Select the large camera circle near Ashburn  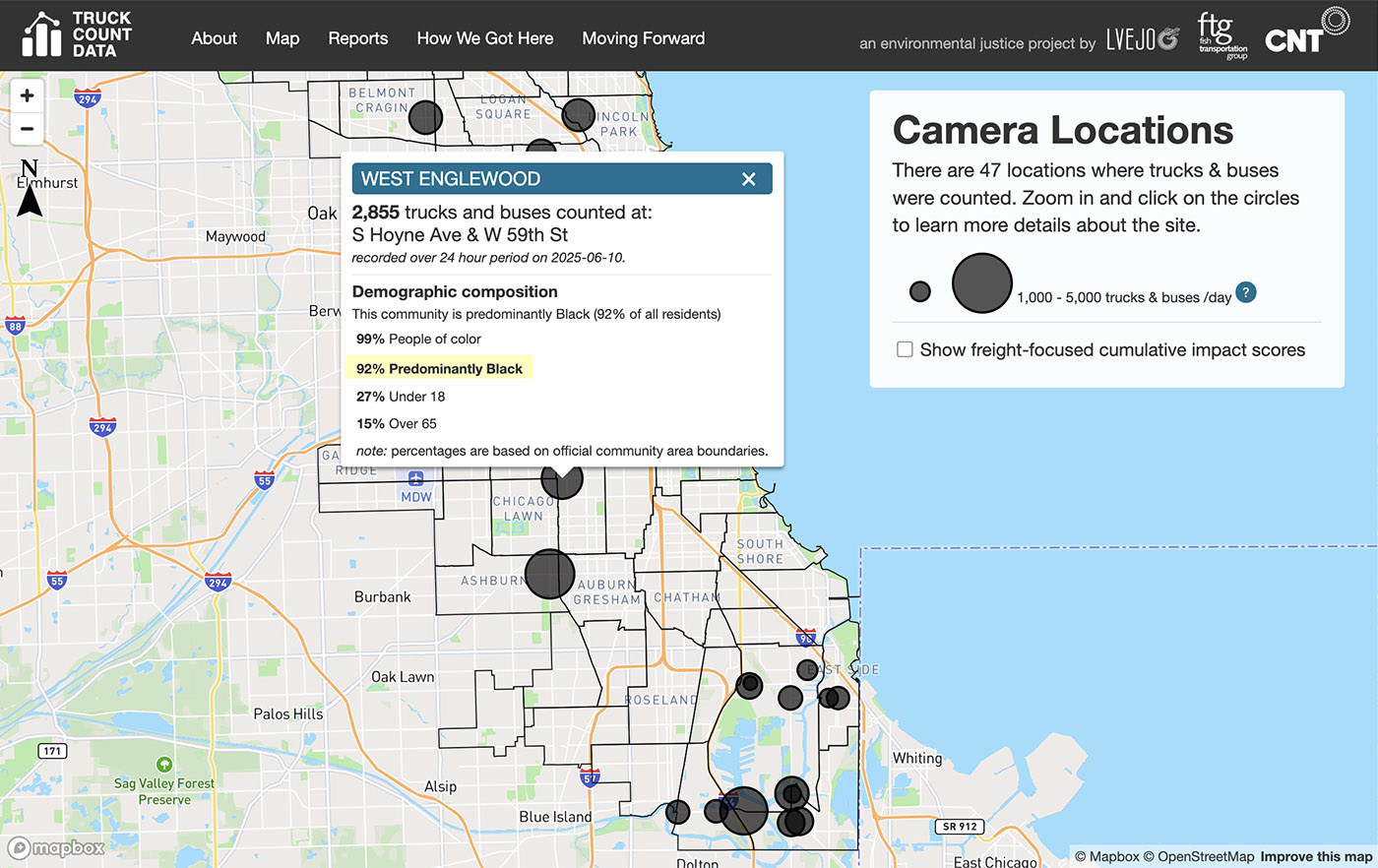[548, 574]
